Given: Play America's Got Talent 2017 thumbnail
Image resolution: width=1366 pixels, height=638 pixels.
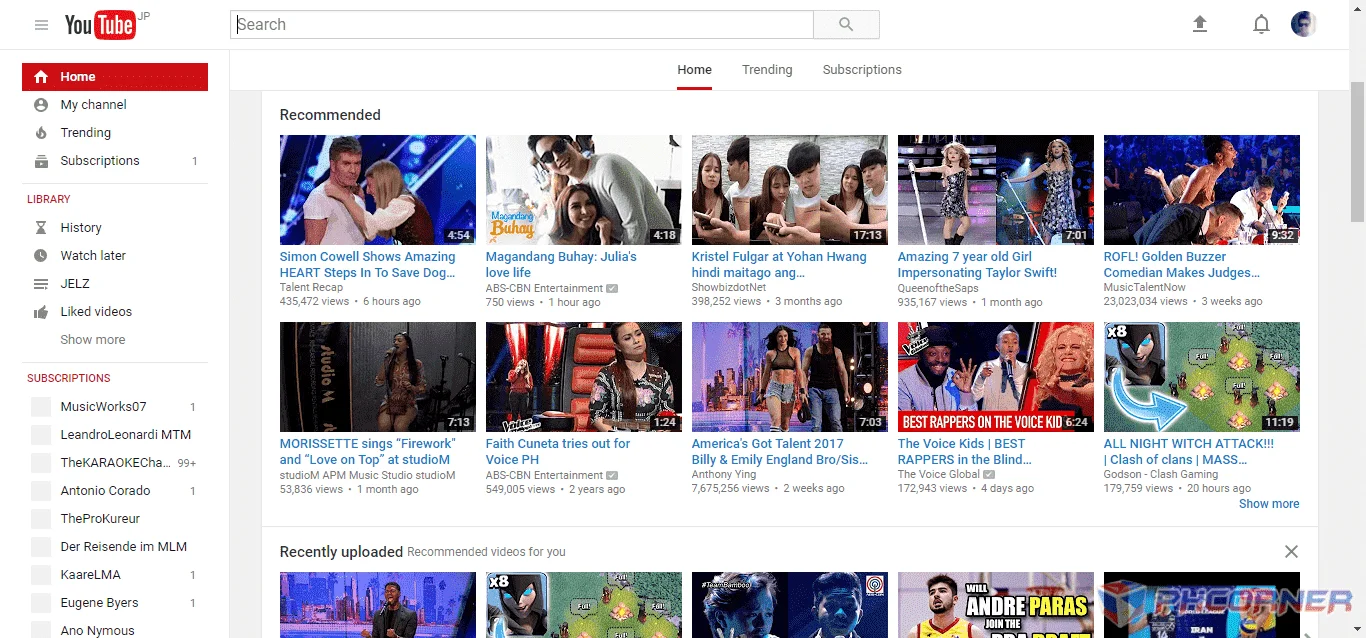Looking at the screenshot, I should coord(790,377).
